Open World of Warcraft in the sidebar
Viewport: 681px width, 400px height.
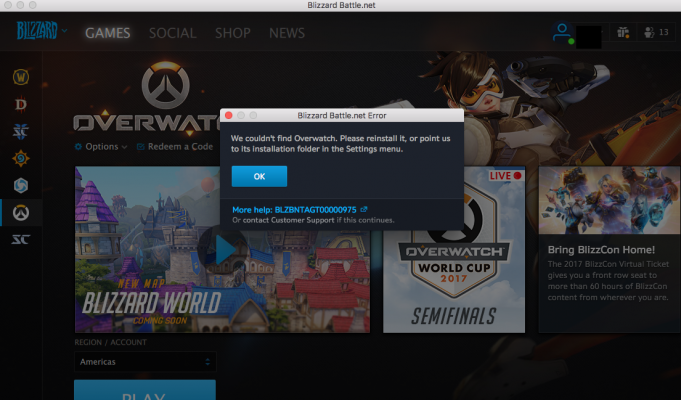(x=21, y=76)
